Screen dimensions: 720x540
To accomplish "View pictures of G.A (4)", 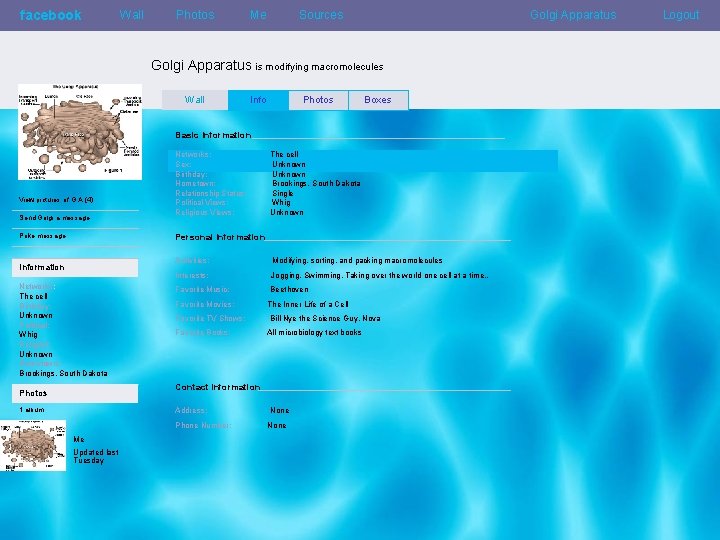I will (56, 200).
